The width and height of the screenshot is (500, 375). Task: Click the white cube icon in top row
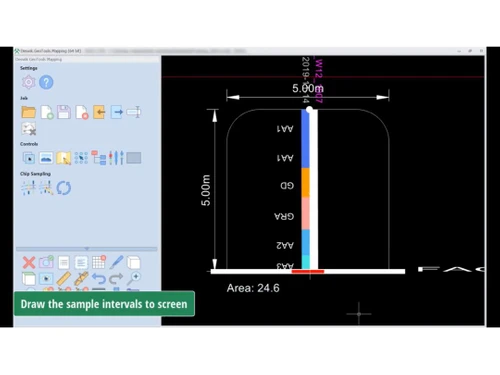pyautogui.click(x=134, y=263)
